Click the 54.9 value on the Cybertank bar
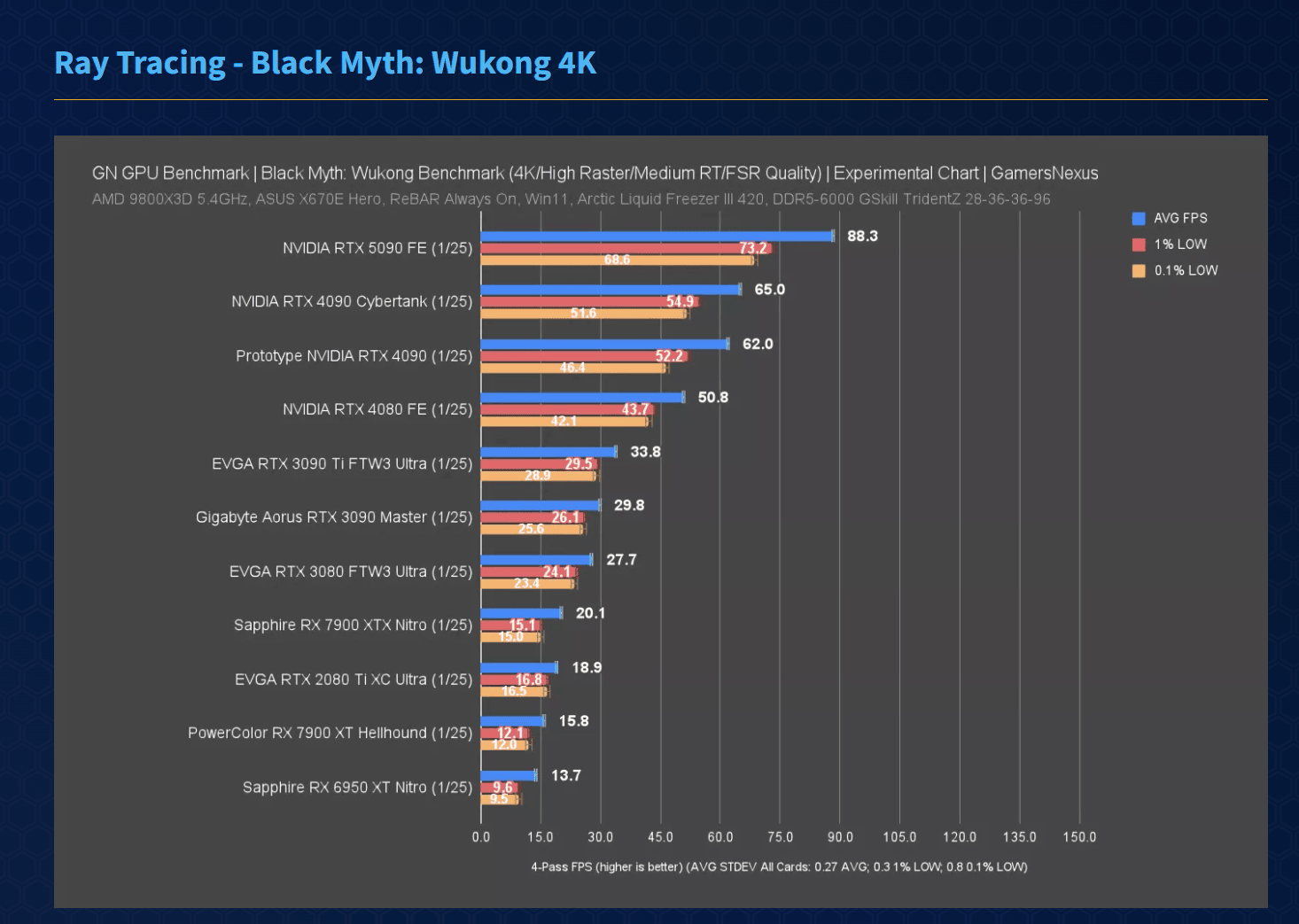Screen dimensions: 1299x924 681,302
